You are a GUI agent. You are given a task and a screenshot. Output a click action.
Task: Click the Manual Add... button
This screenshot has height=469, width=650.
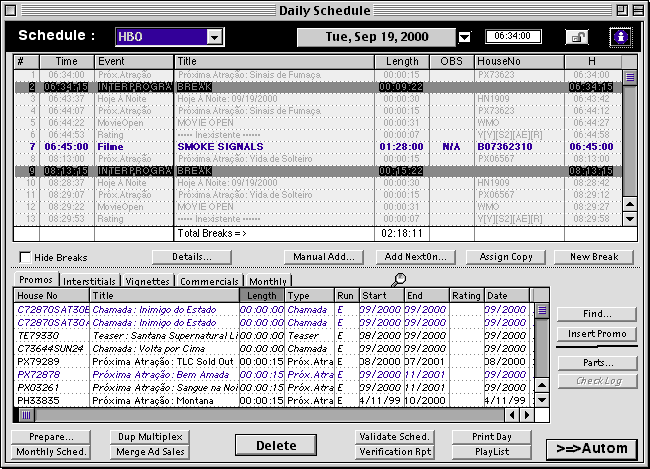[x=324, y=257]
